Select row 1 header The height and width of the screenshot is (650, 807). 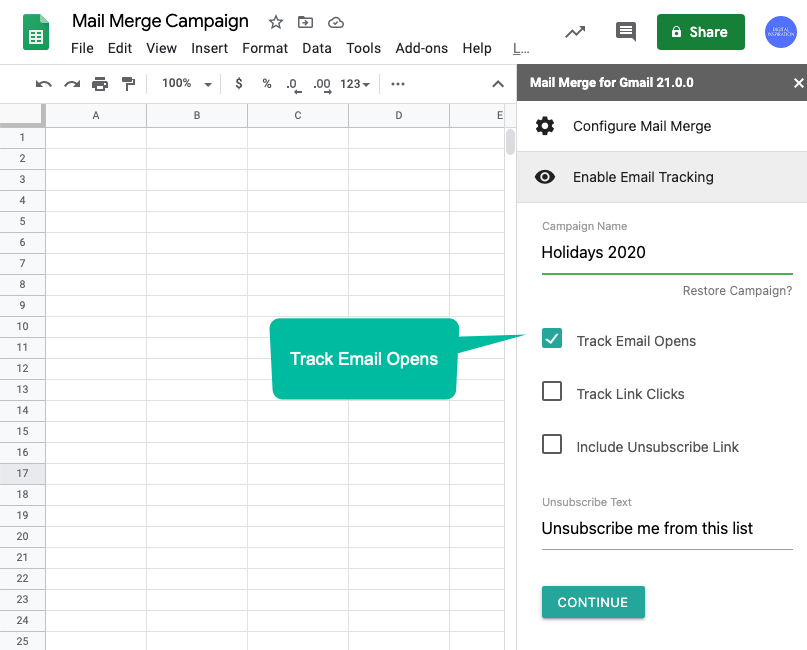point(22,137)
